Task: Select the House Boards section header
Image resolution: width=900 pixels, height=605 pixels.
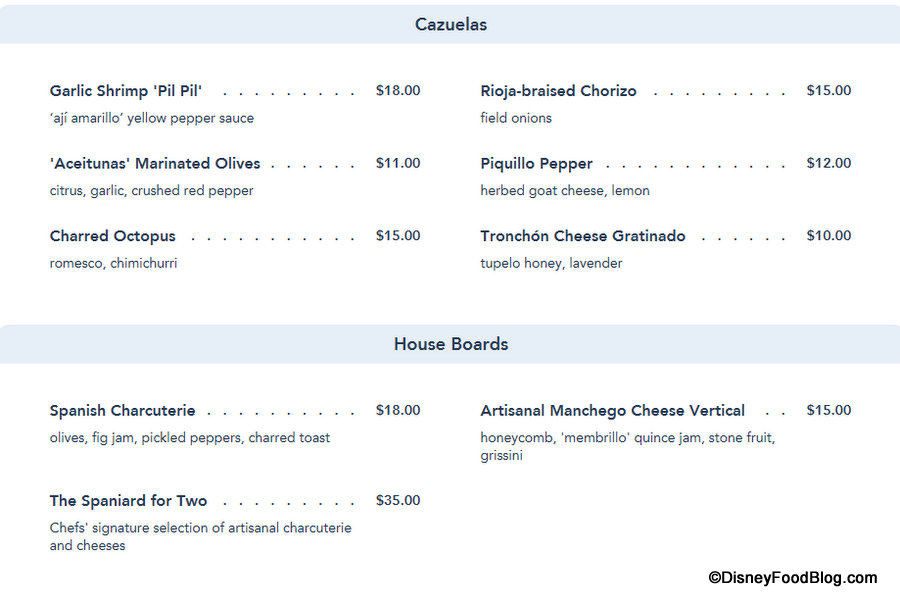Action: 451,344
